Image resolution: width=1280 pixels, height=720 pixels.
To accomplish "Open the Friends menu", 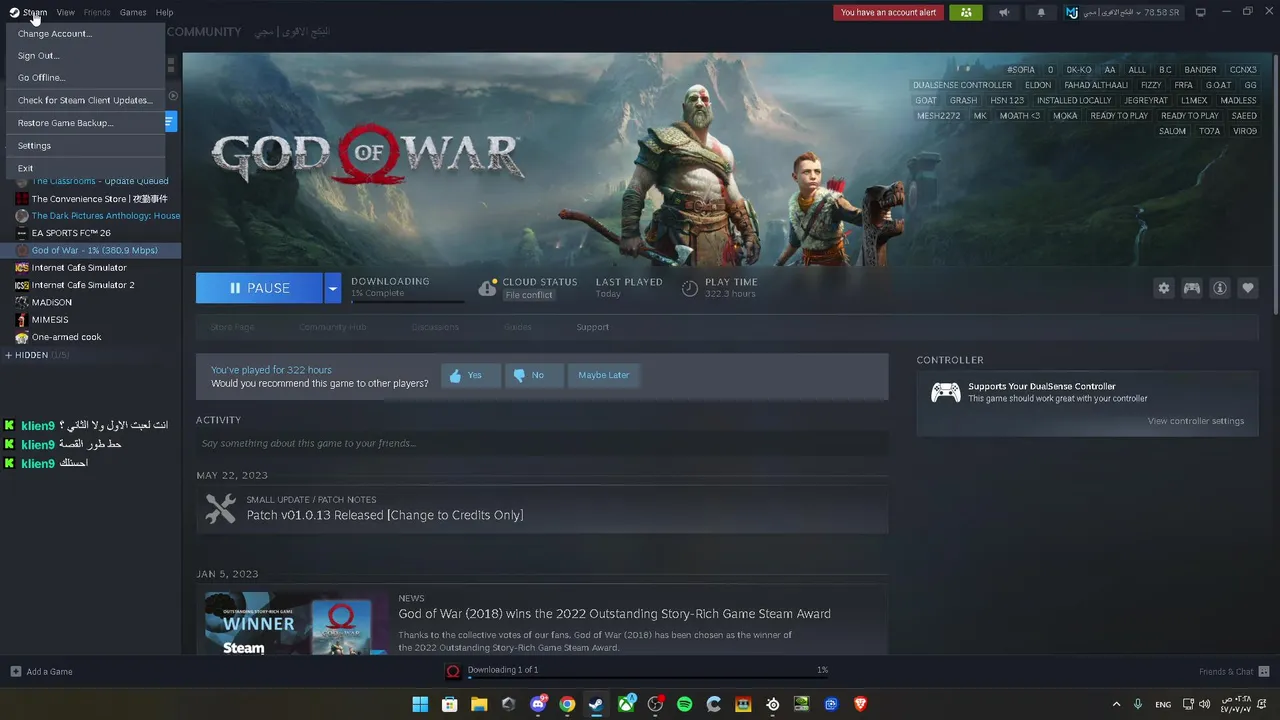I will click(x=97, y=12).
